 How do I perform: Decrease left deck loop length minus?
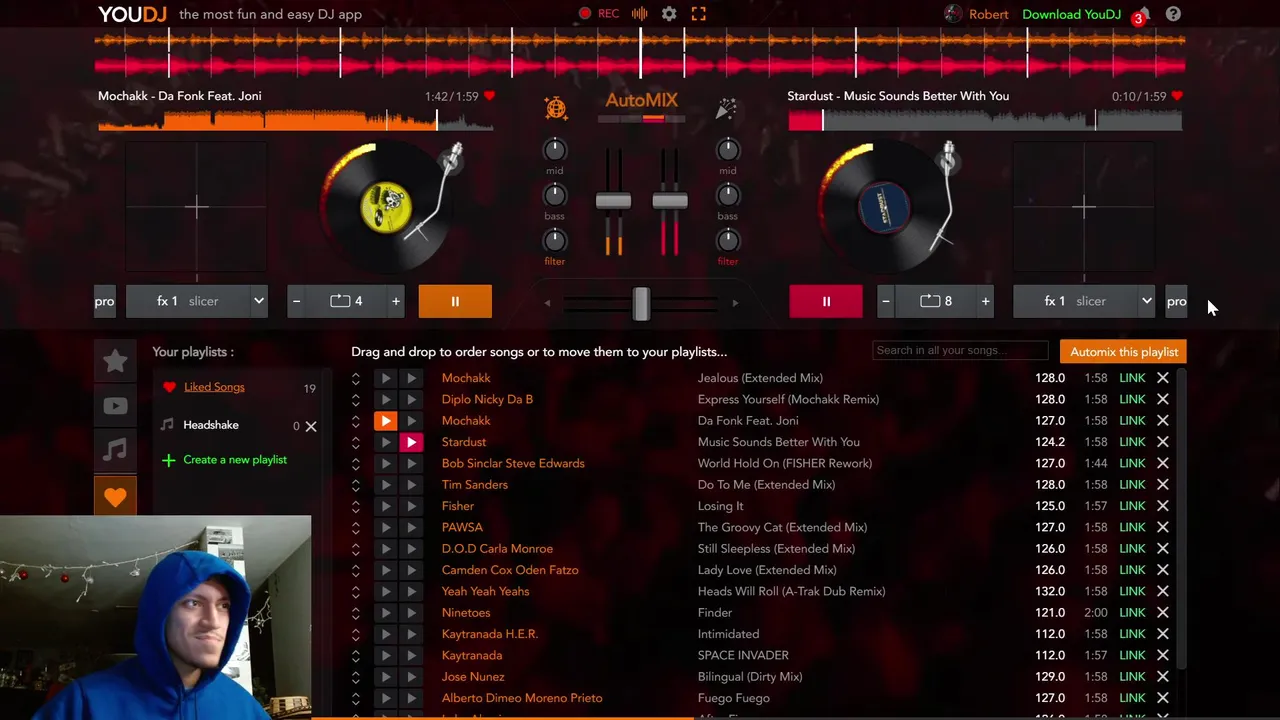tap(296, 301)
